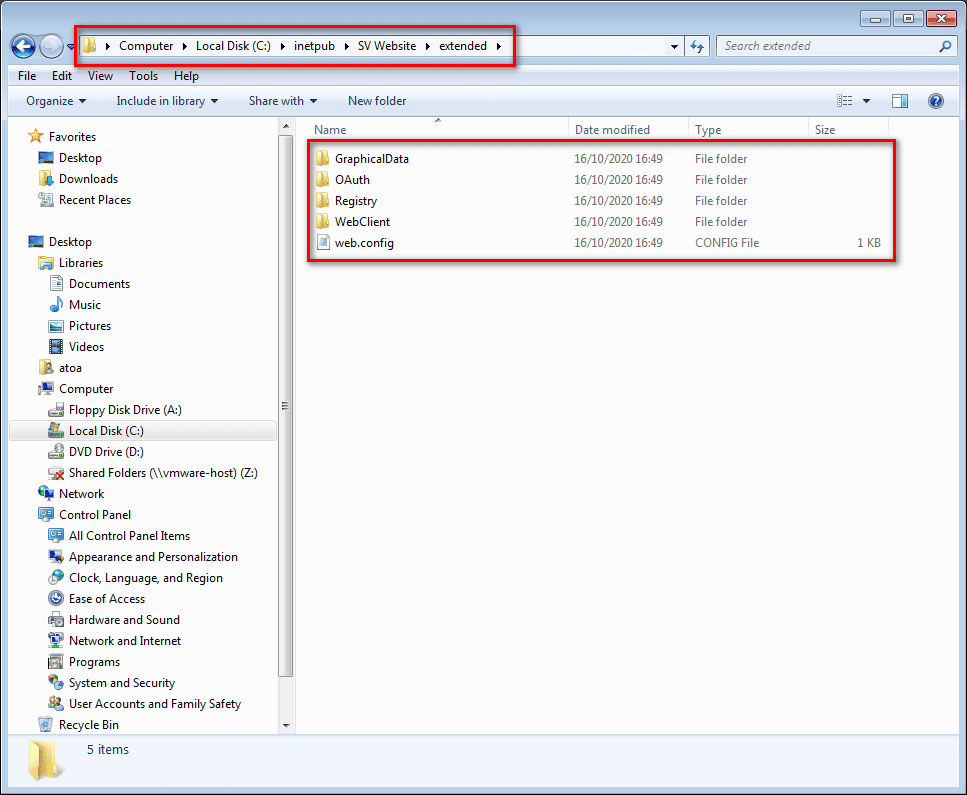Open the Organize dropdown menu

56,101
